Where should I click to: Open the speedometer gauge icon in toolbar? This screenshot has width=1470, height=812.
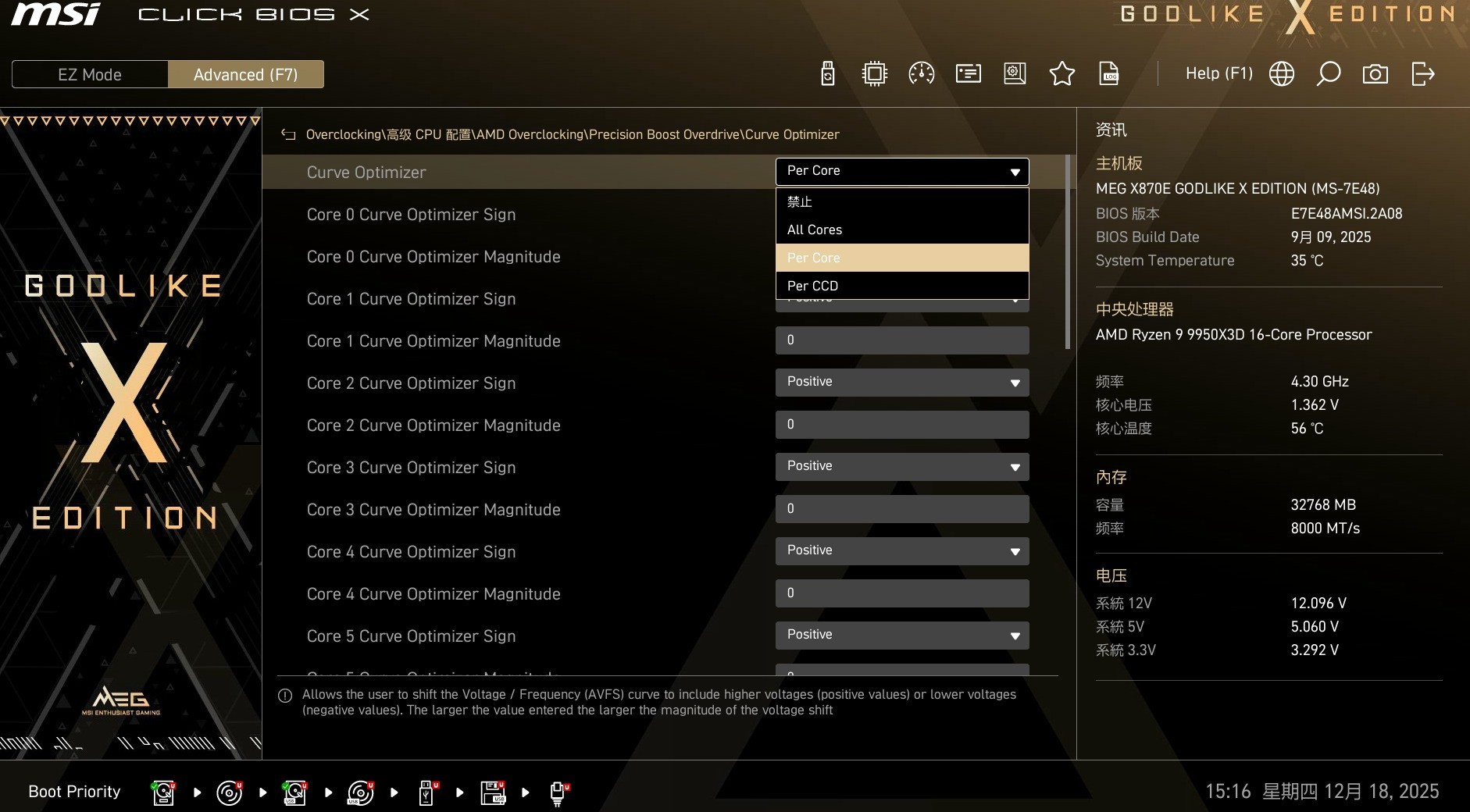click(x=922, y=74)
